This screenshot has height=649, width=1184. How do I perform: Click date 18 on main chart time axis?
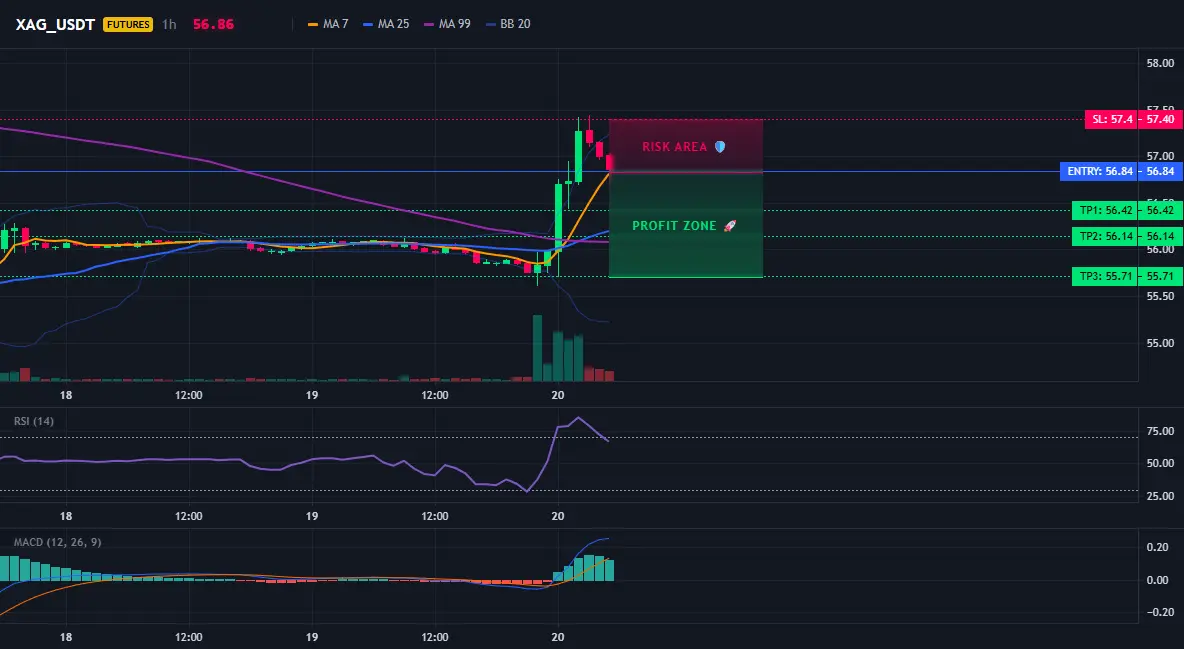coord(66,395)
